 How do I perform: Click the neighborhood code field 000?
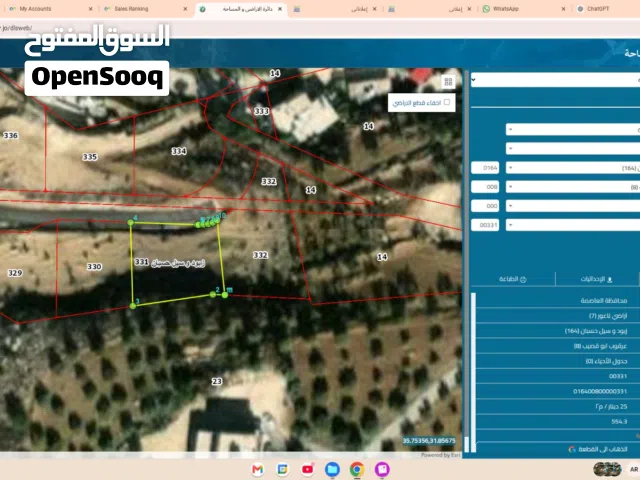pos(485,206)
